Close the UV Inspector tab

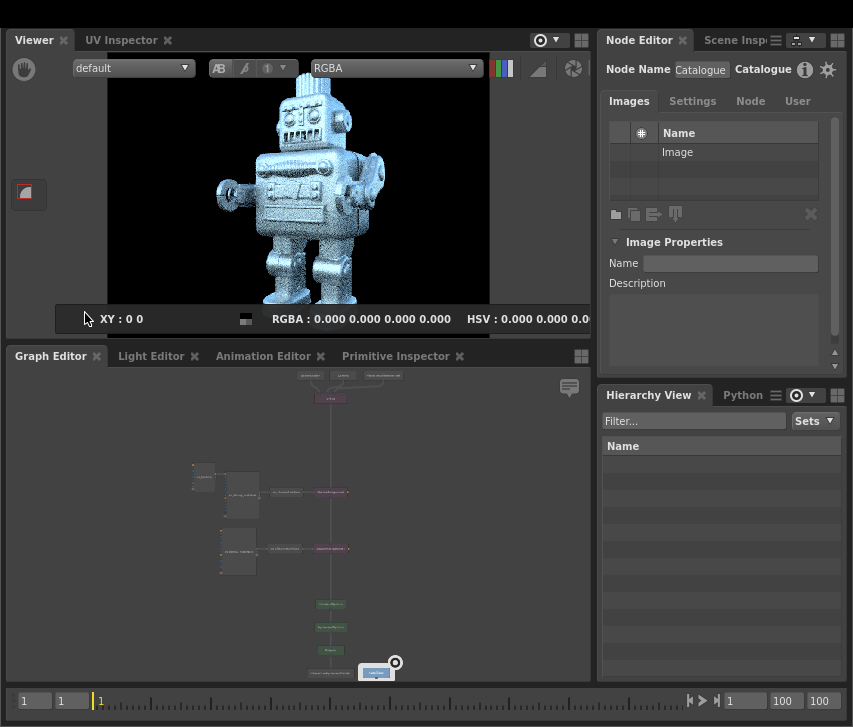pos(168,40)
